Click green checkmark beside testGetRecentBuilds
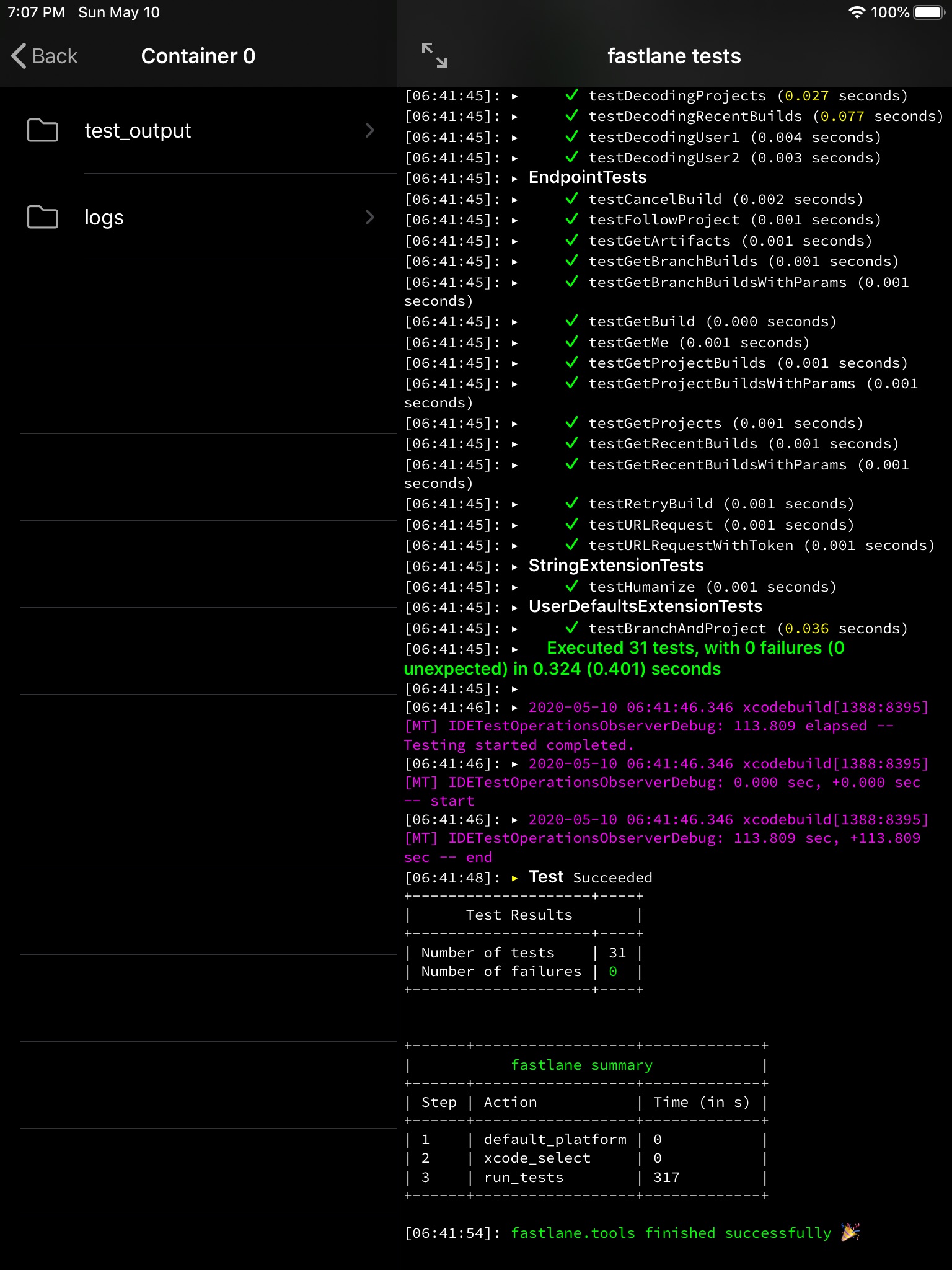This screenshot has width=952, height=1270. coord(571,443)
